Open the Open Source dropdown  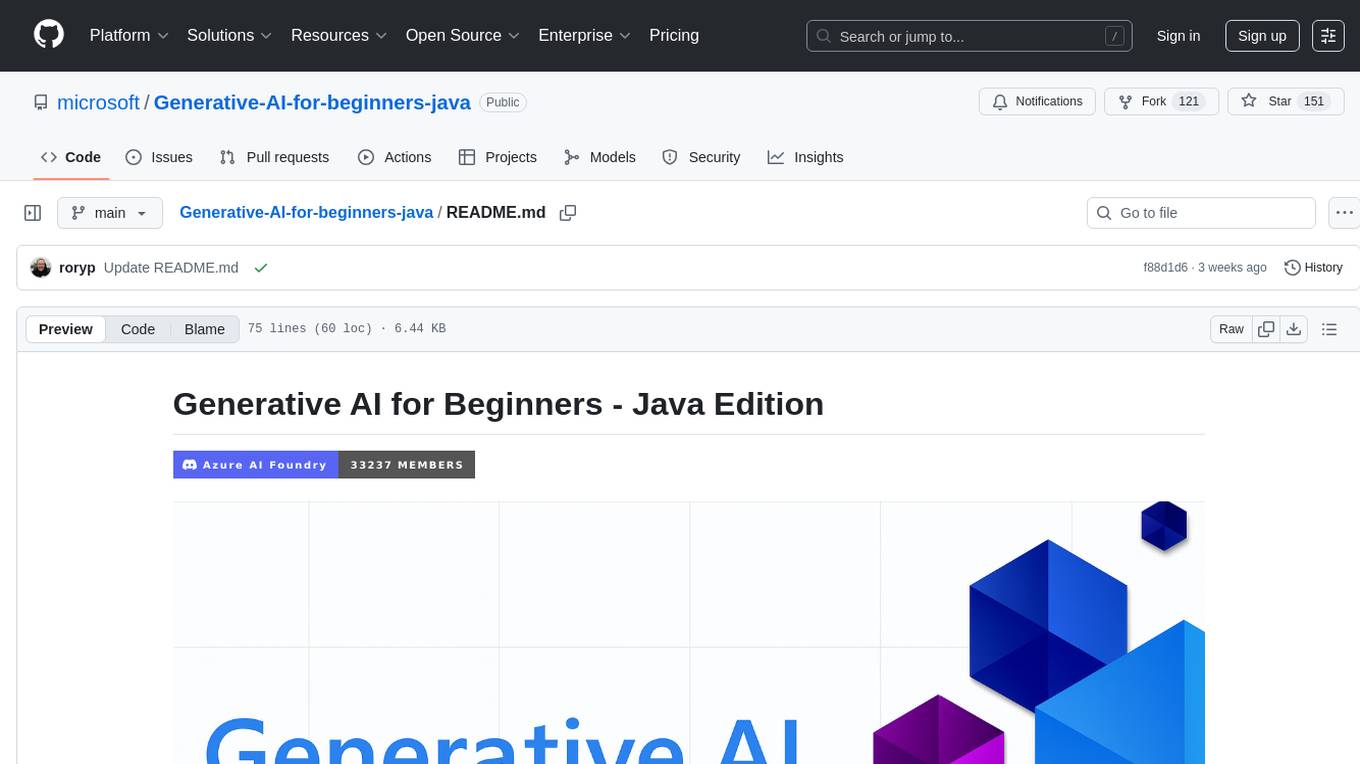(463, 35)
